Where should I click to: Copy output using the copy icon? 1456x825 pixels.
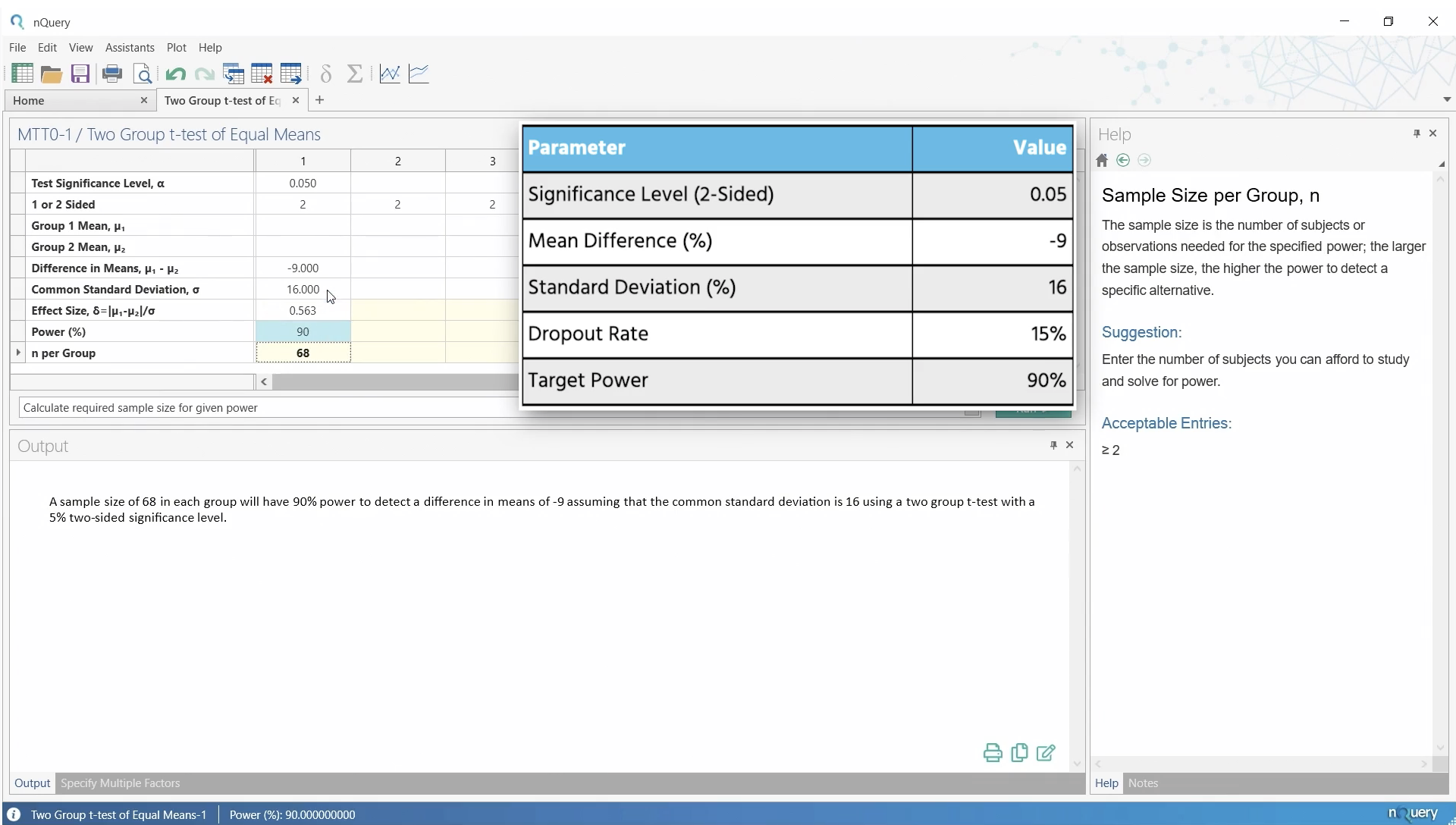(1020, 753)
